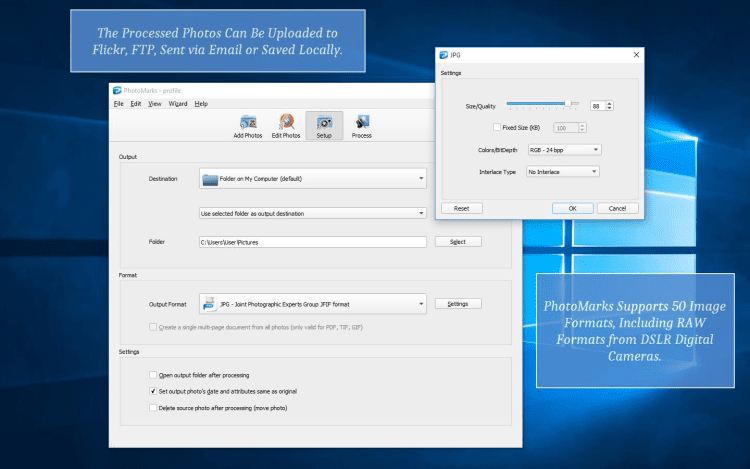Enable Delete source photo after processing
Image resolution: width=750 pixels, height=469 pixels.
click(153, 408)
